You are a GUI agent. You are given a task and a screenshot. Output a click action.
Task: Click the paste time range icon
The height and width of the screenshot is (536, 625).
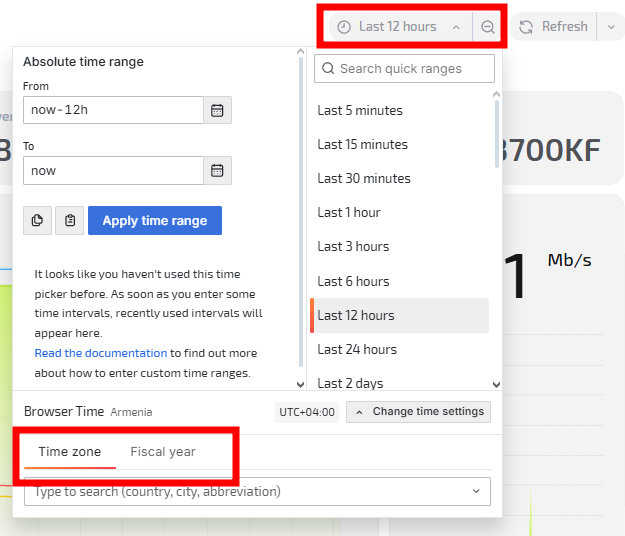69,220
